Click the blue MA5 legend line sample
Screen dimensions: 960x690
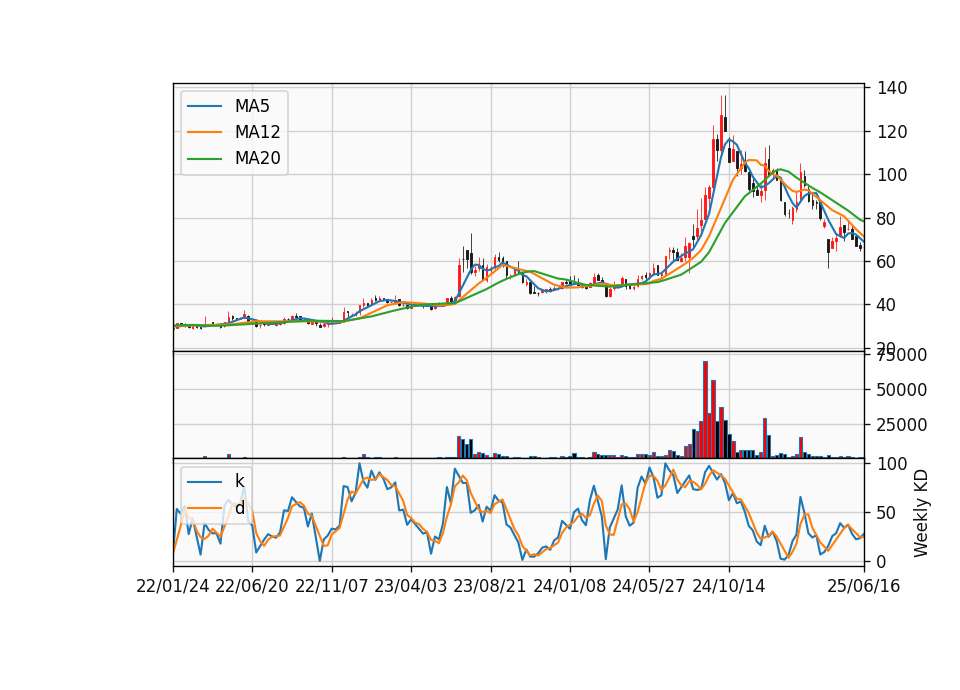[204, 107]
